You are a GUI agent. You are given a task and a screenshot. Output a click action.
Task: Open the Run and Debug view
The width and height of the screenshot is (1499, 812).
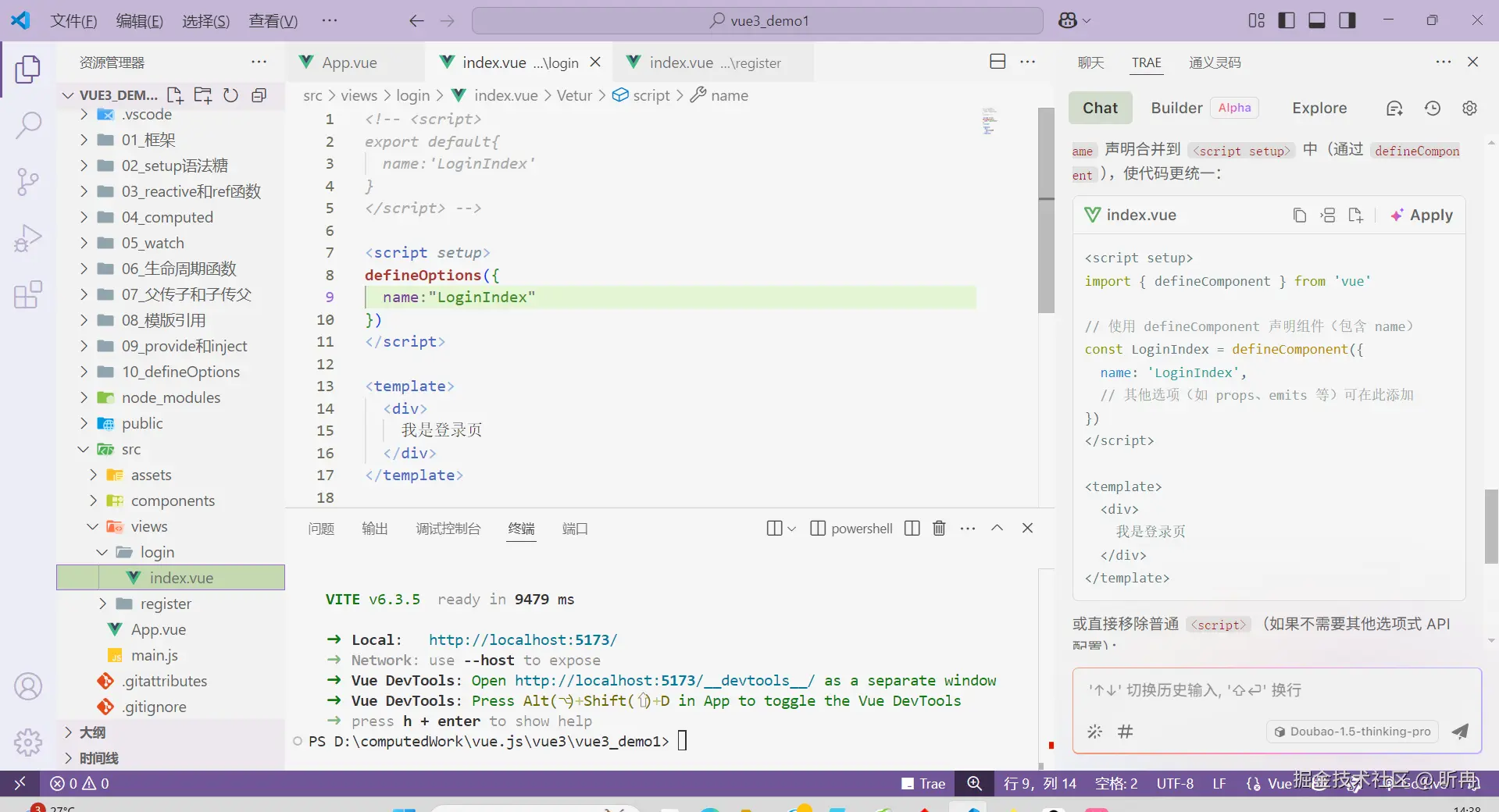(28, 238)
